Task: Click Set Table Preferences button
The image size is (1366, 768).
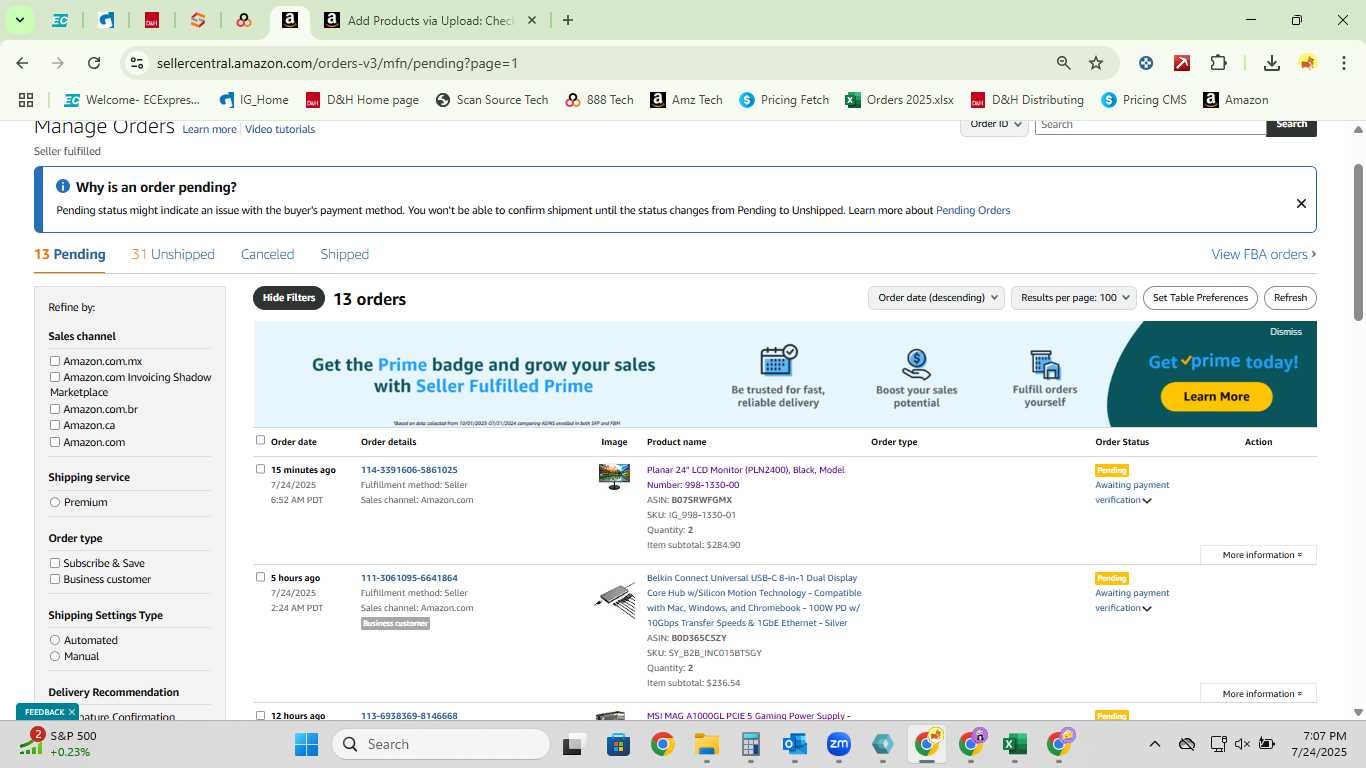Action: (1200, 298)
